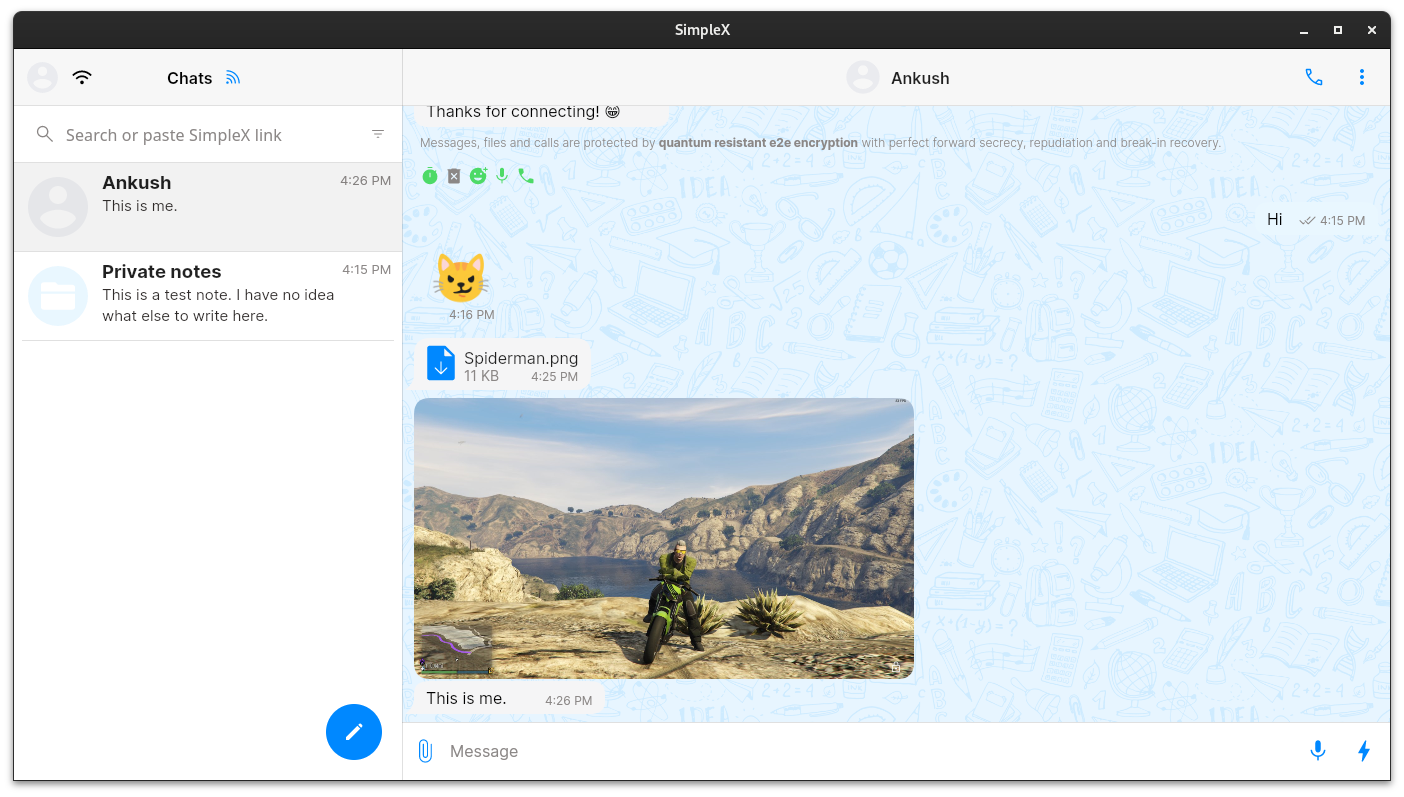Viewport: 1404px width, 797px height.
Task: Start an audio call with the phone icon
Action: click(1314, 77)
